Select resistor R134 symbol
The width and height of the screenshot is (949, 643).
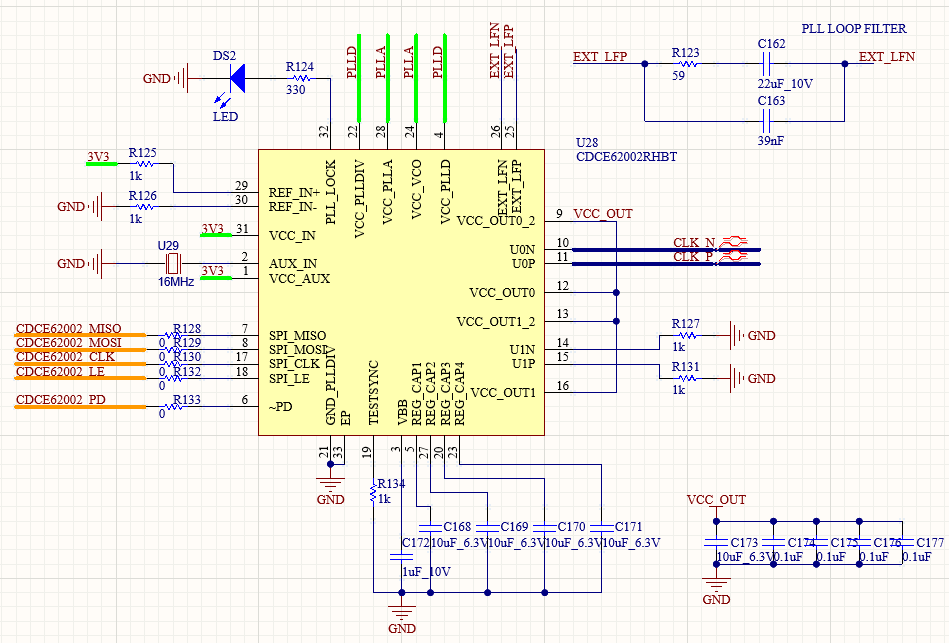373,493
